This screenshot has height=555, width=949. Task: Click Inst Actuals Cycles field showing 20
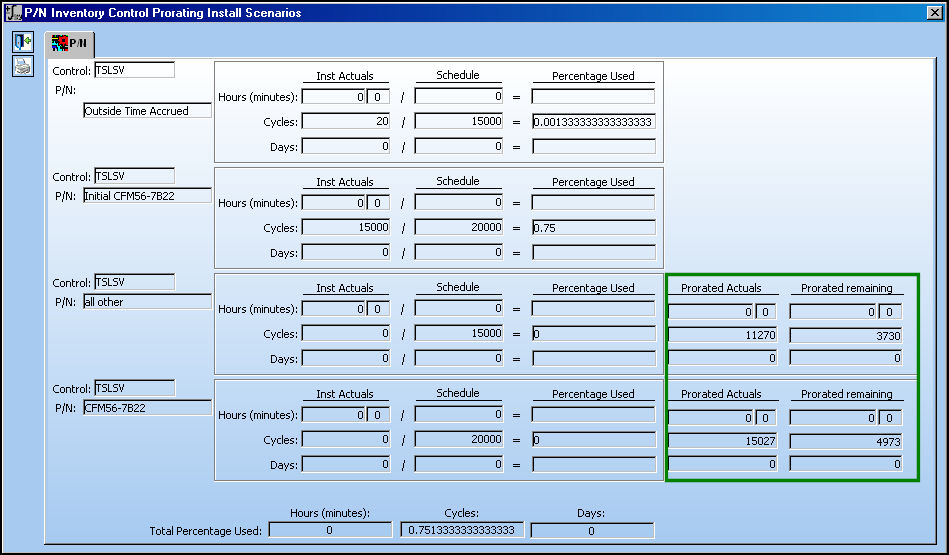click(346, 121)
